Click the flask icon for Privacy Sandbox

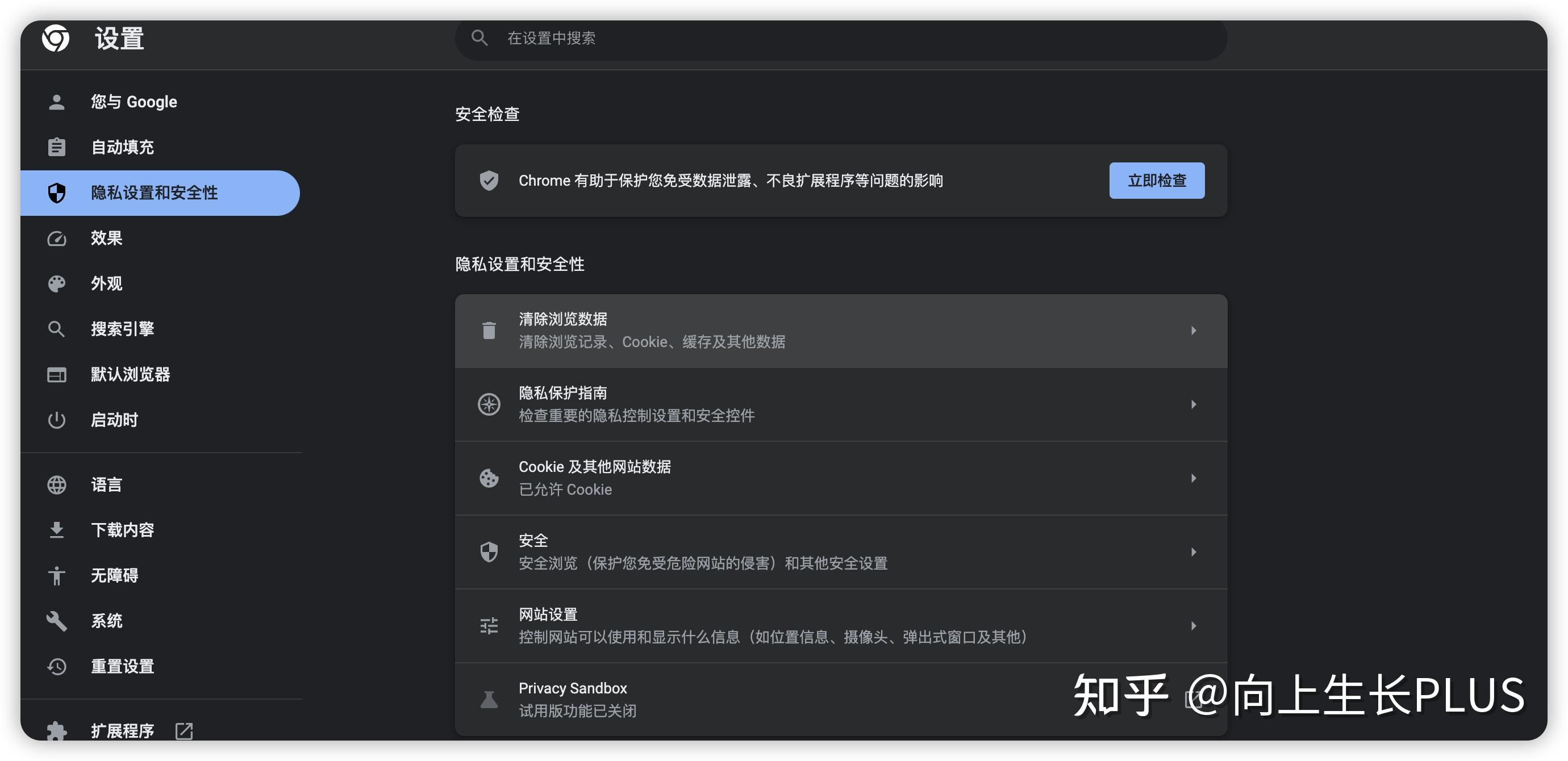tap(488, 699)
